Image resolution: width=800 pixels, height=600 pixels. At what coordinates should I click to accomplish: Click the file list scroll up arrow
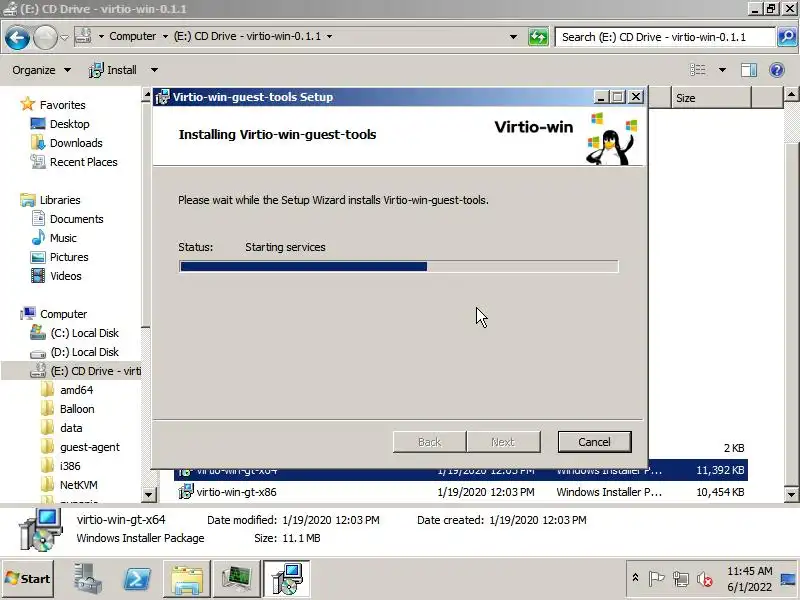791,94
